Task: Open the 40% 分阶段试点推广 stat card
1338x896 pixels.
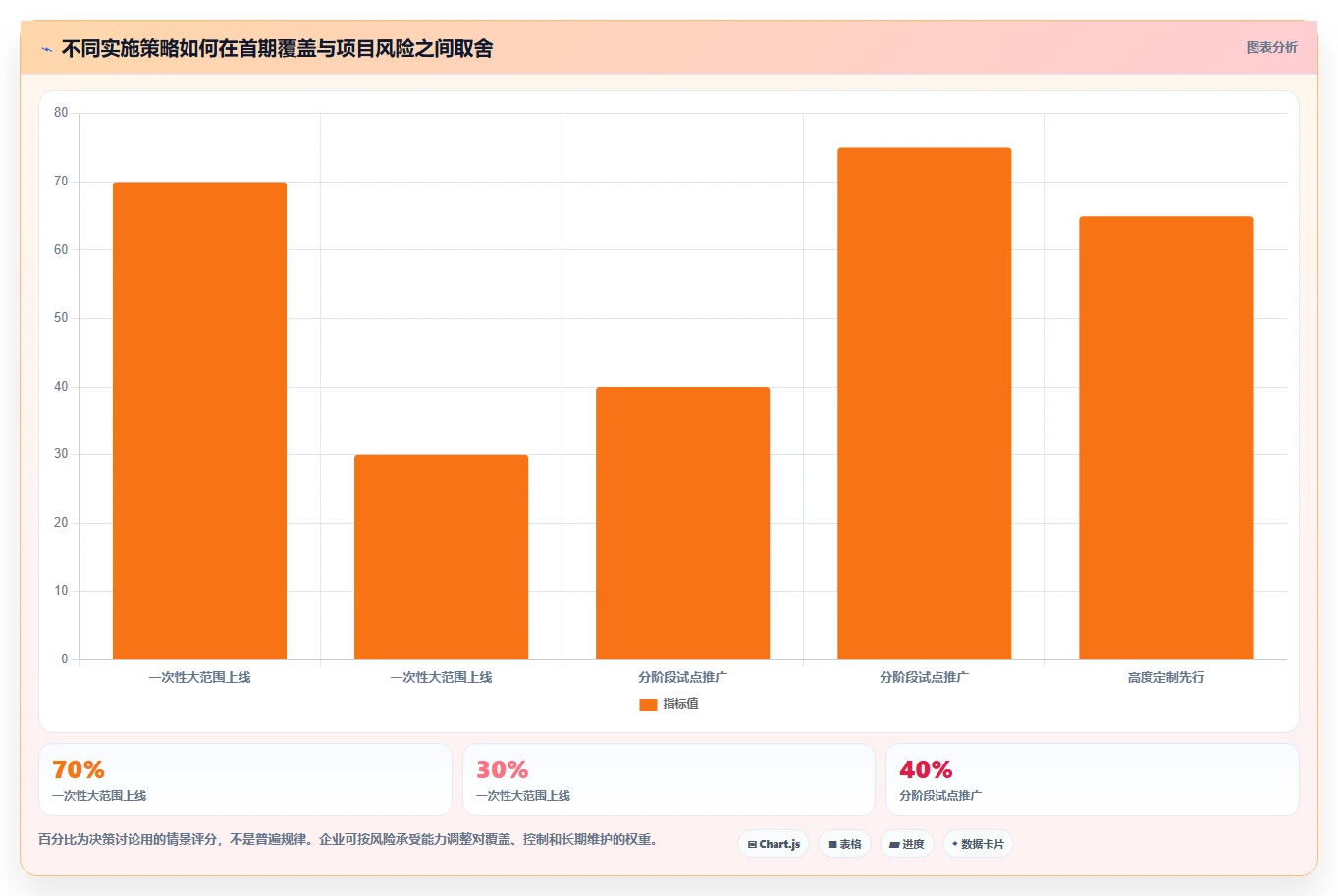Action: (1093, 779)
